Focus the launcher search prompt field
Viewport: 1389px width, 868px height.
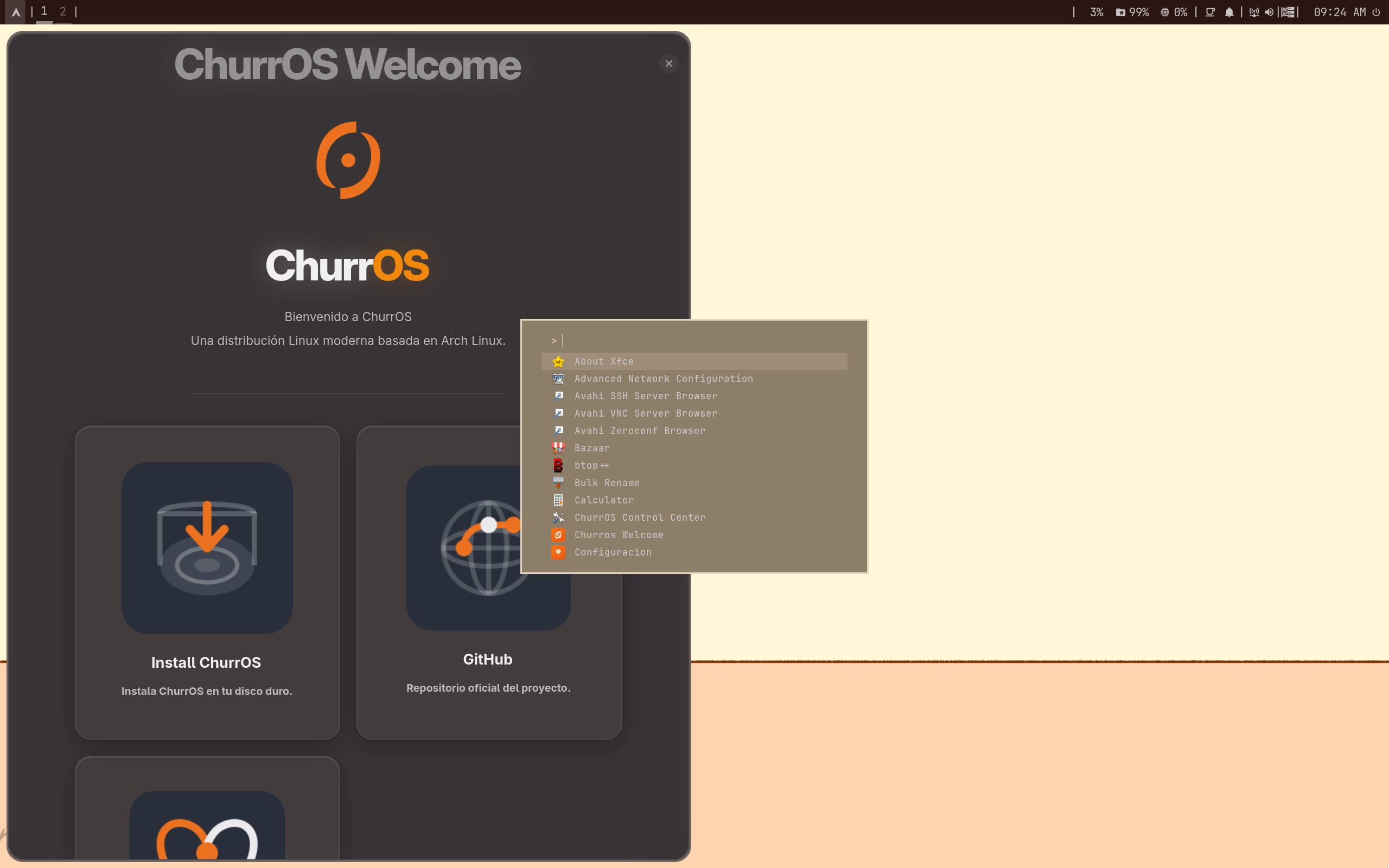tap(694, 341)
